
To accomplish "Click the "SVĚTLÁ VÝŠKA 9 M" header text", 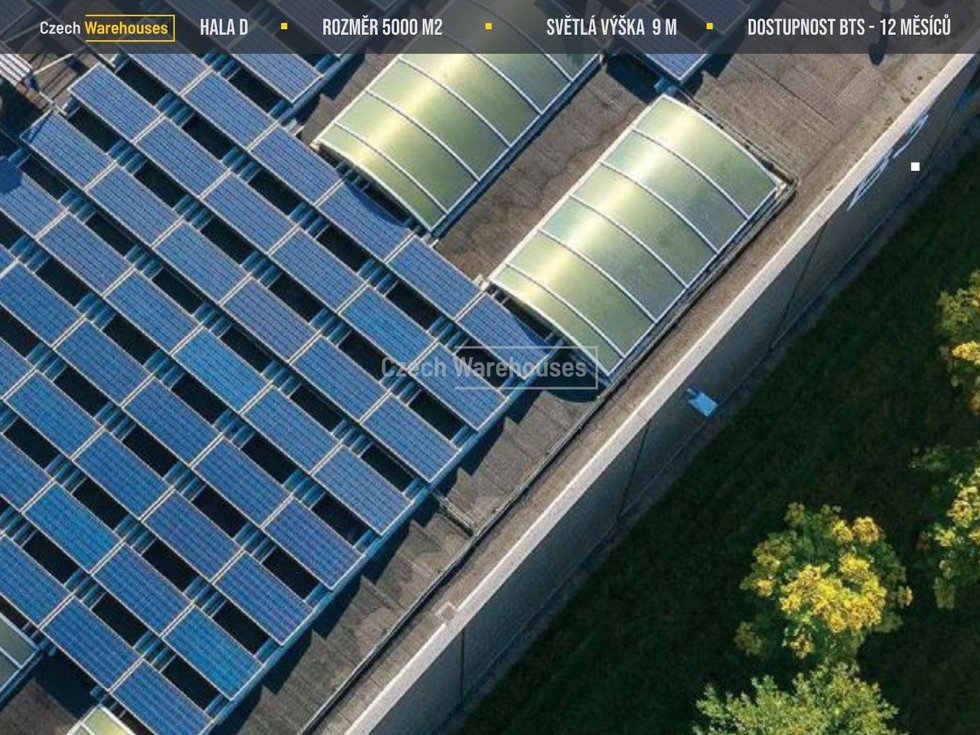I will pyautogui.click(x=611, y=28).
